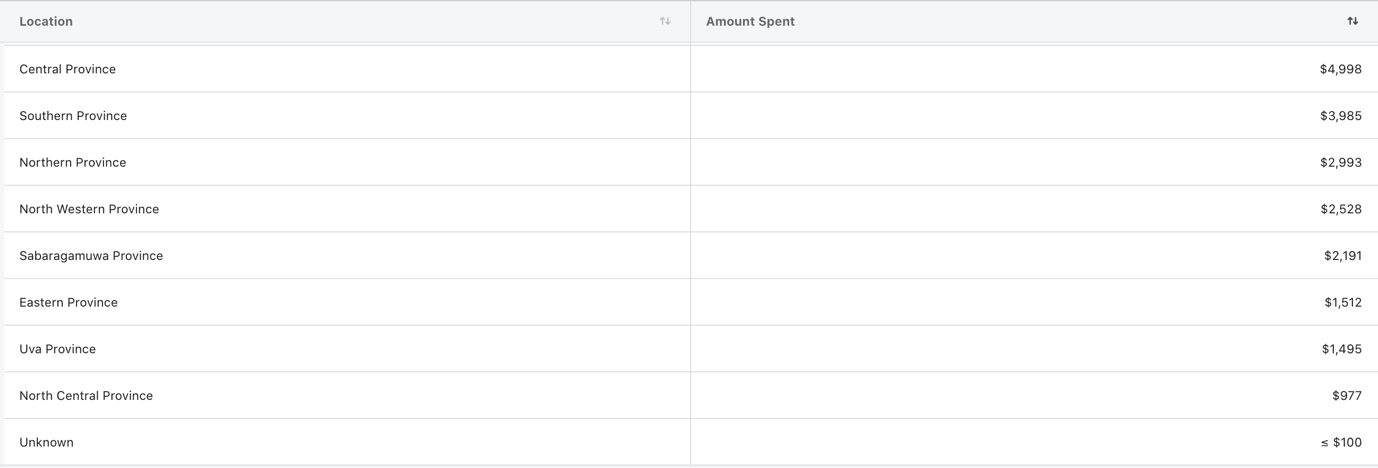Select the Sabaragamuwa Province row
The width and height of the screenshot is (1378, 468).
coord(691,256)
